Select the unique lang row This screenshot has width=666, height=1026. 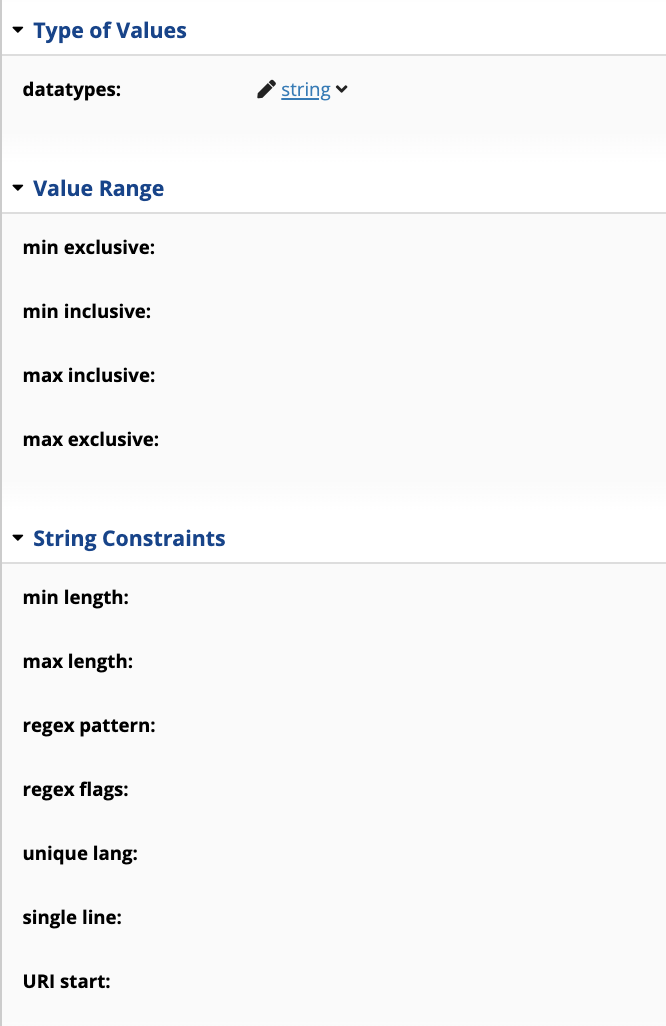pos(334,854)
